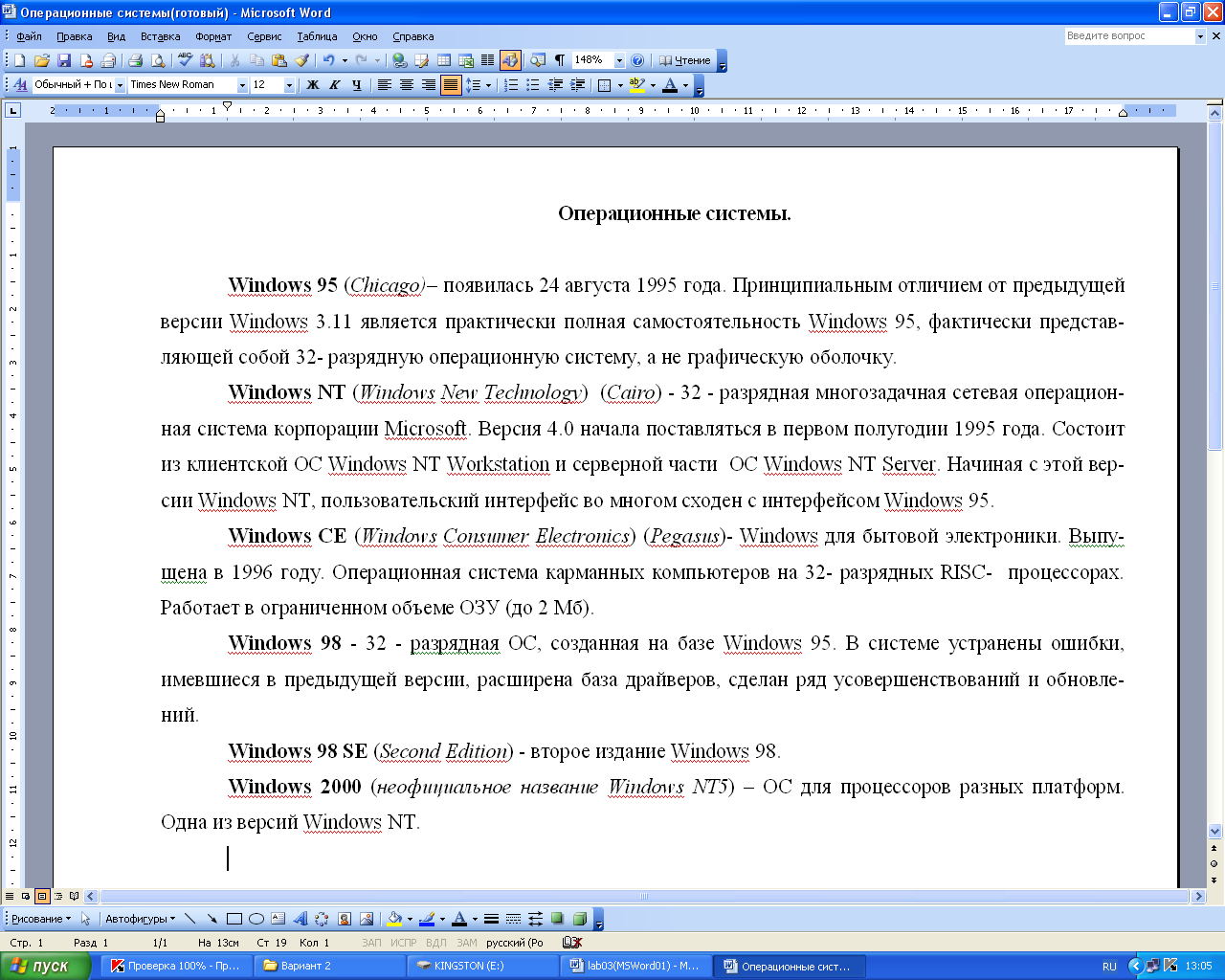This screenshot has height=980, width=1225.
Task: Select the Oval drawing tool
Action: pos(256,919)
